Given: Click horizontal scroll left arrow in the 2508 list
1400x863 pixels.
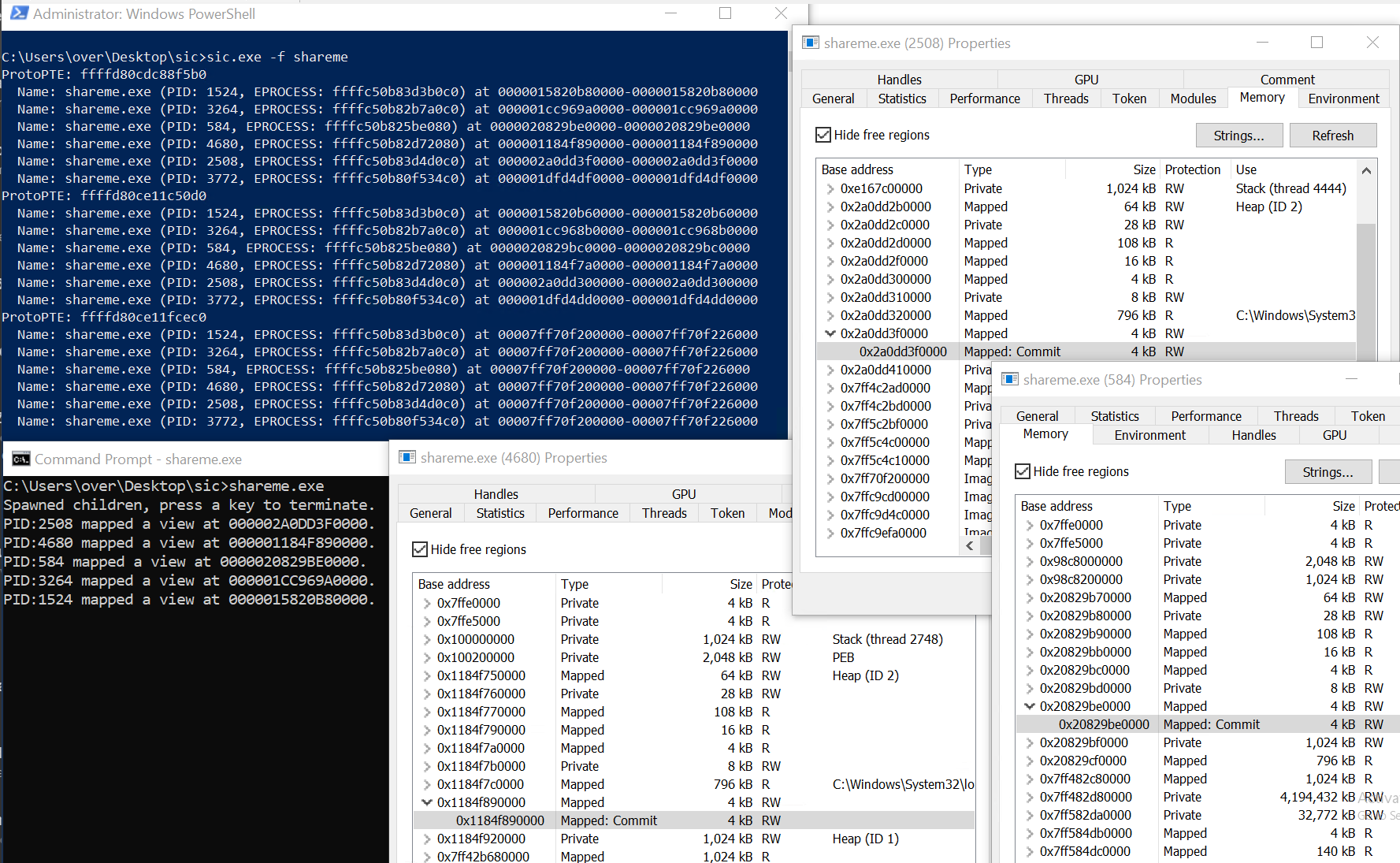Looking at the screenshot, I should [970, 545].
